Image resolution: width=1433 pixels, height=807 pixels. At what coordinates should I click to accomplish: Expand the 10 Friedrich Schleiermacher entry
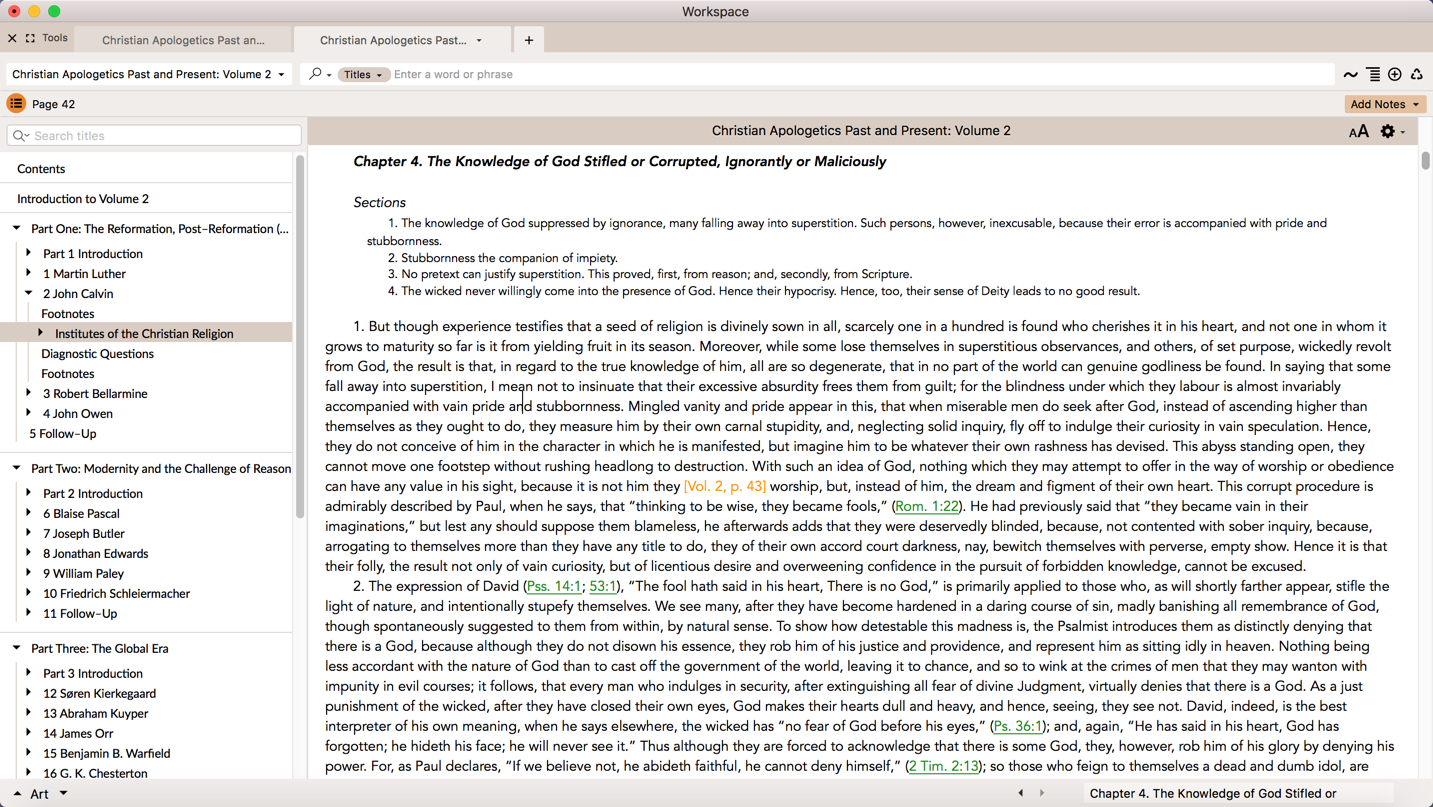pos(29,593)
